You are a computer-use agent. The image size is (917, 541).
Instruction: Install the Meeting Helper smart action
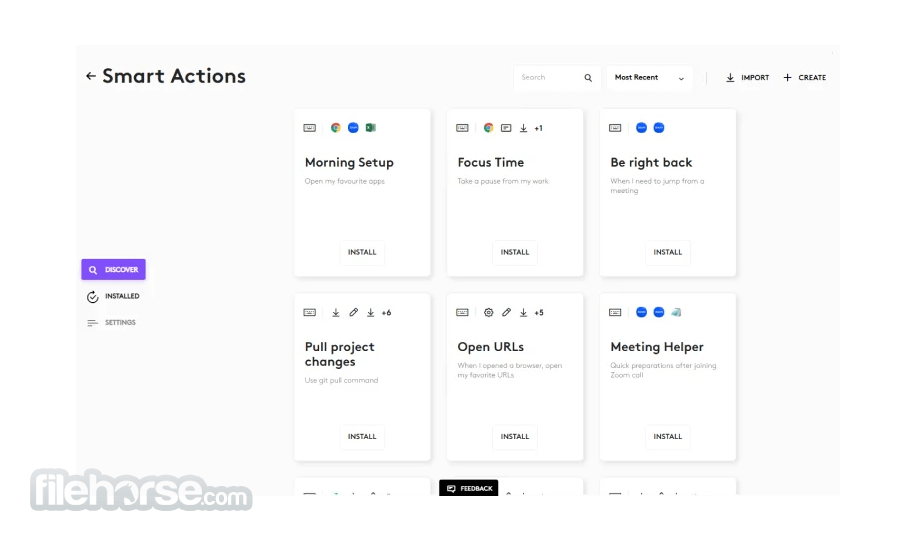click(x=667, y=436)
